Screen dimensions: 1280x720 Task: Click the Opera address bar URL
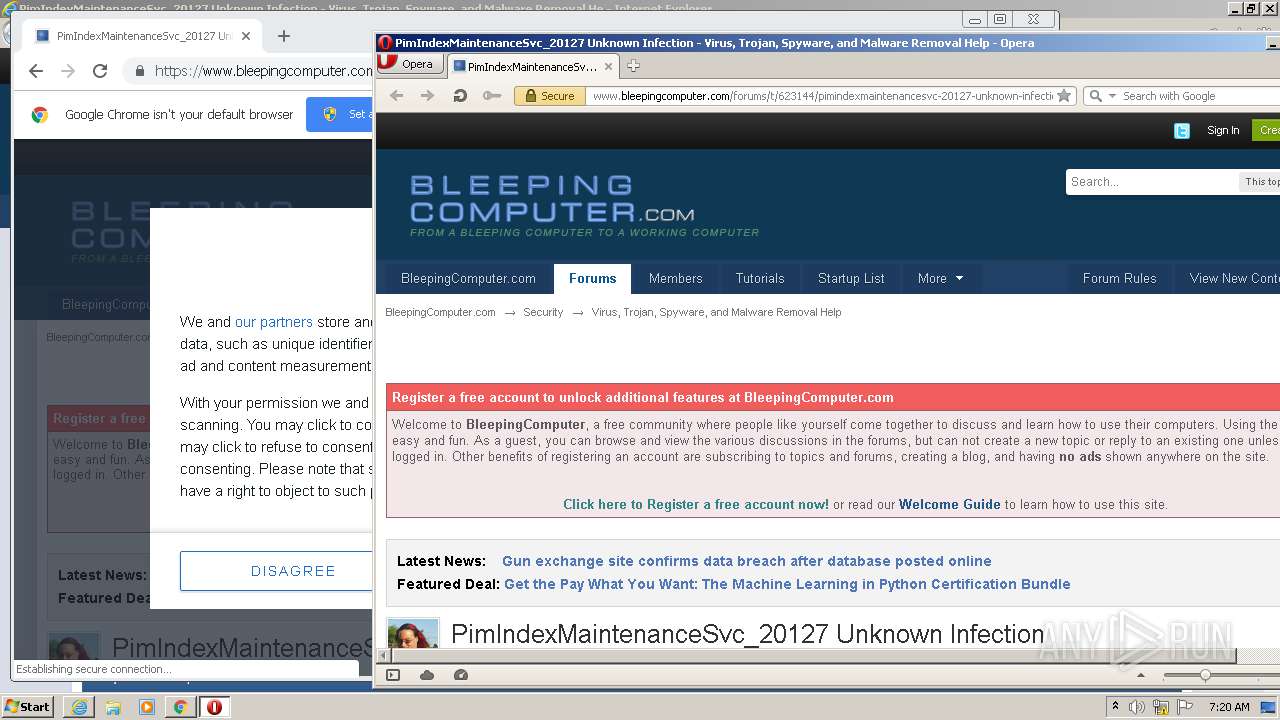pos(822,96)
